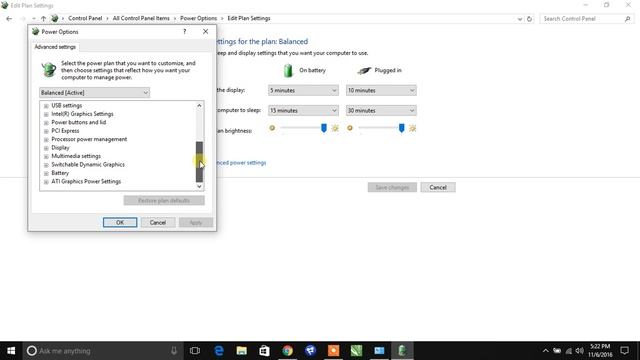Click Control Panel breadcrumb
The height and width of the screenshot is (360, 640).
pos(85,18)
